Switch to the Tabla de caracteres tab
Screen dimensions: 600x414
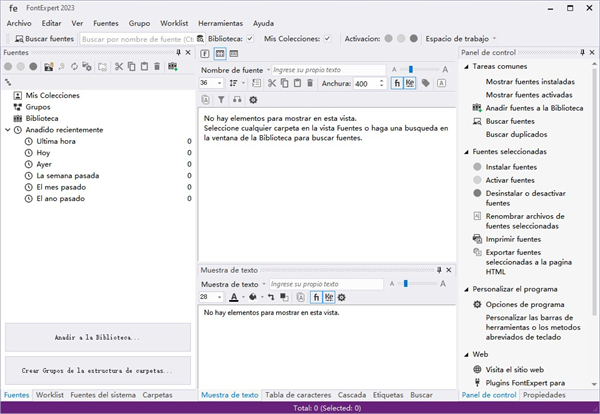(x=299, y=395)
